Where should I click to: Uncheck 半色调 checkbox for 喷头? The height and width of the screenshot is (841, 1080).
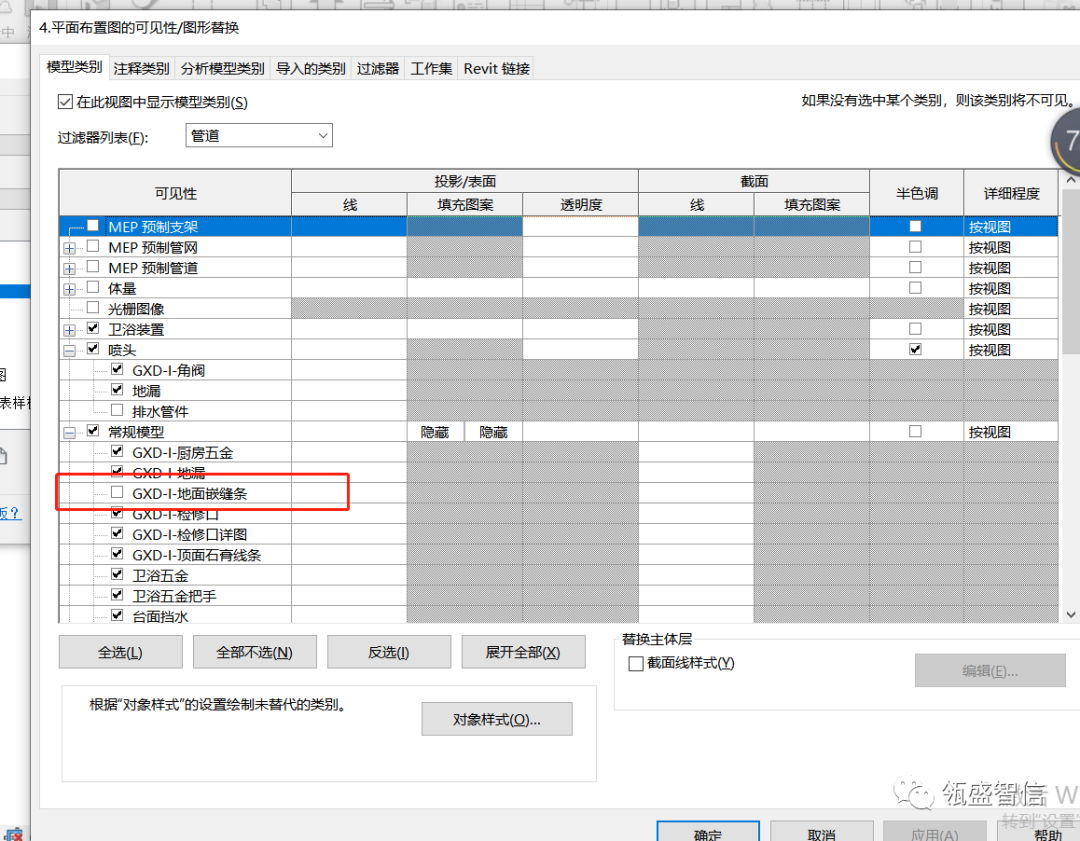pyautogui.click(x=915, y=349)
